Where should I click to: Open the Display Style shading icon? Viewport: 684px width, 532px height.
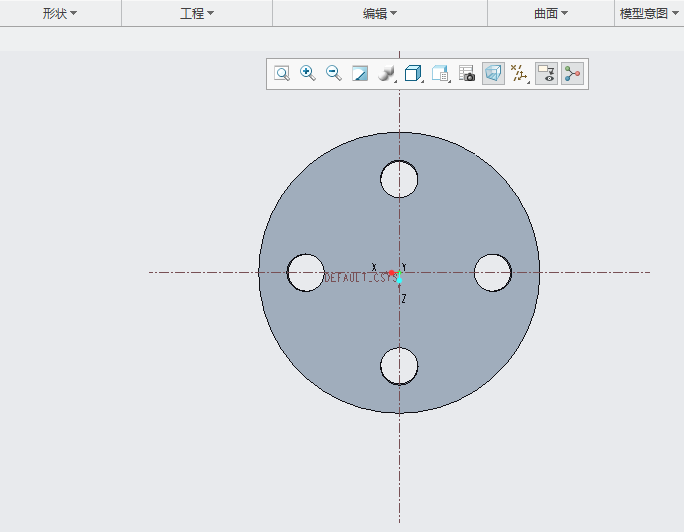386,73
